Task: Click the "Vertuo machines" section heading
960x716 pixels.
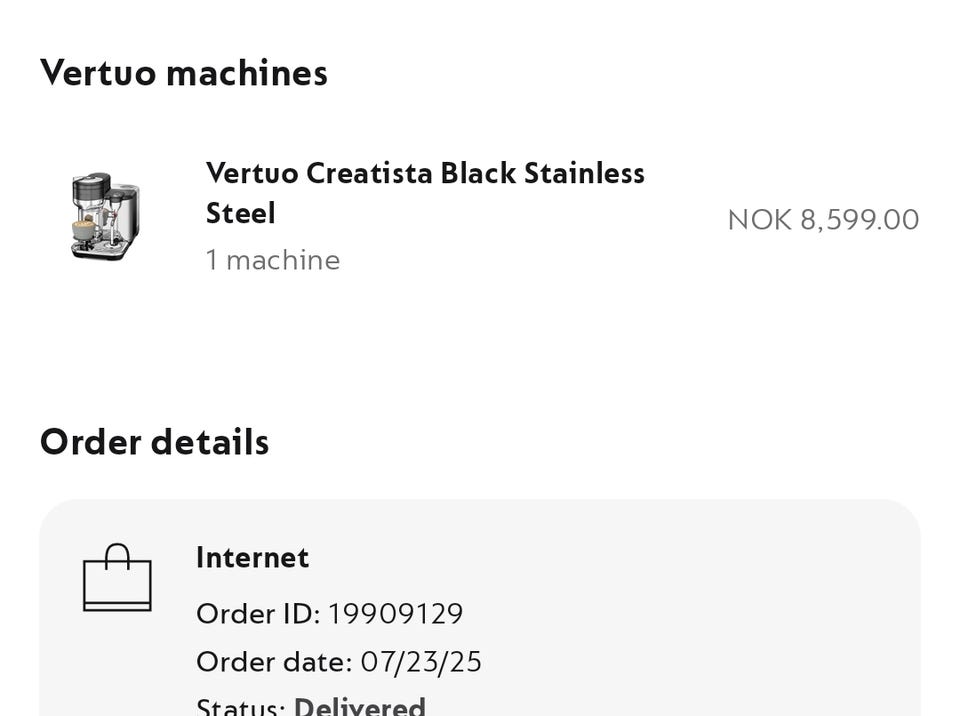Action: click(x=184, y=73)
